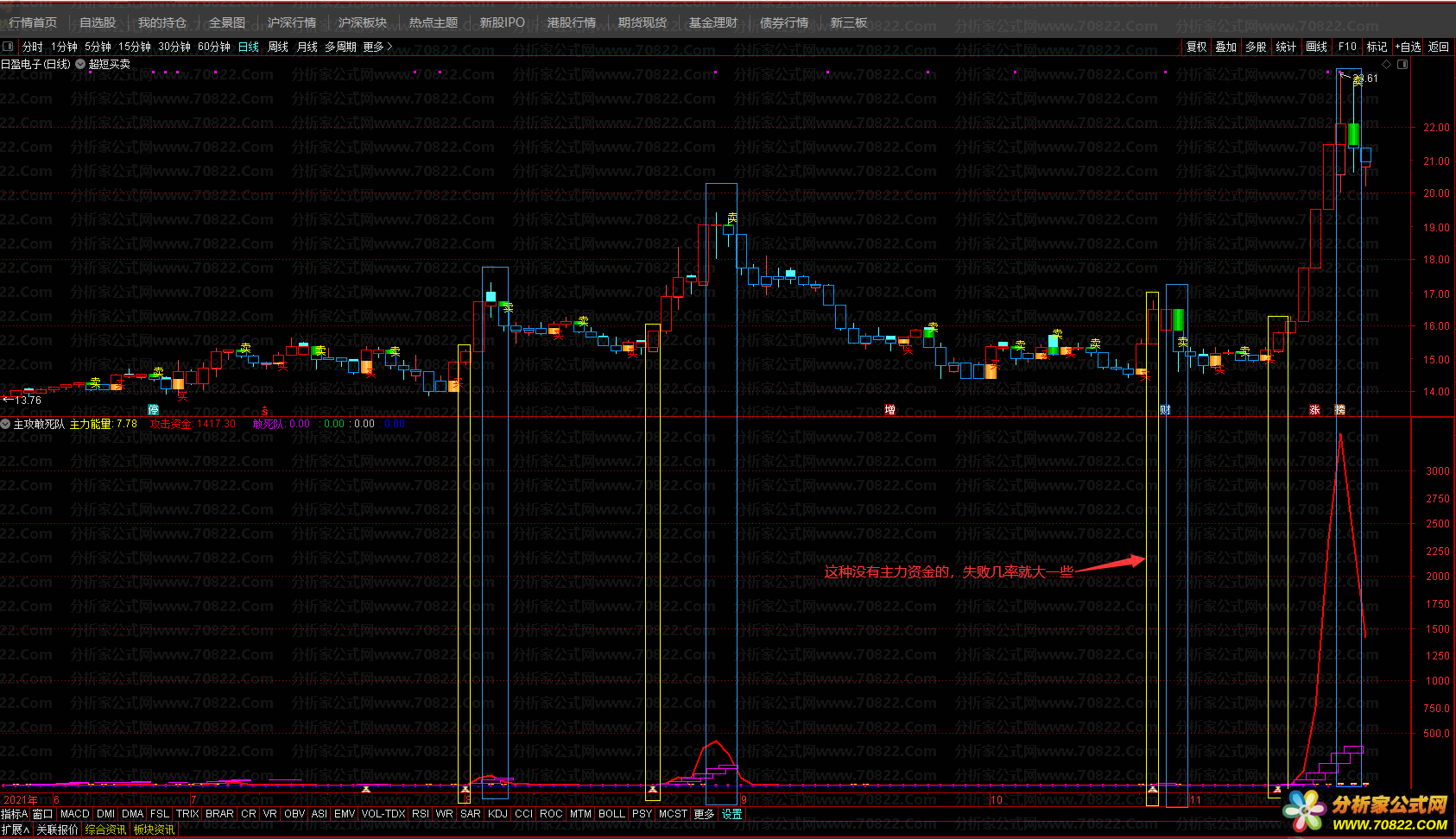Screen dimensions: 1456x839
Task: Expand the 更多 > periods list
Action: (377, 47)
